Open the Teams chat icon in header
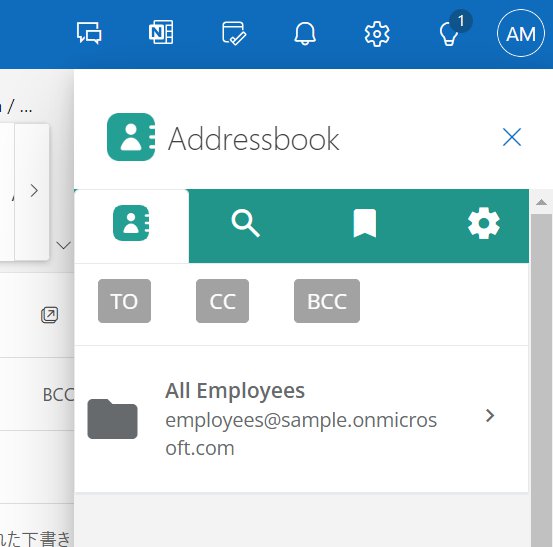This screenshot has height=547, width=553. pyautogui.click(x=89, y=33)
